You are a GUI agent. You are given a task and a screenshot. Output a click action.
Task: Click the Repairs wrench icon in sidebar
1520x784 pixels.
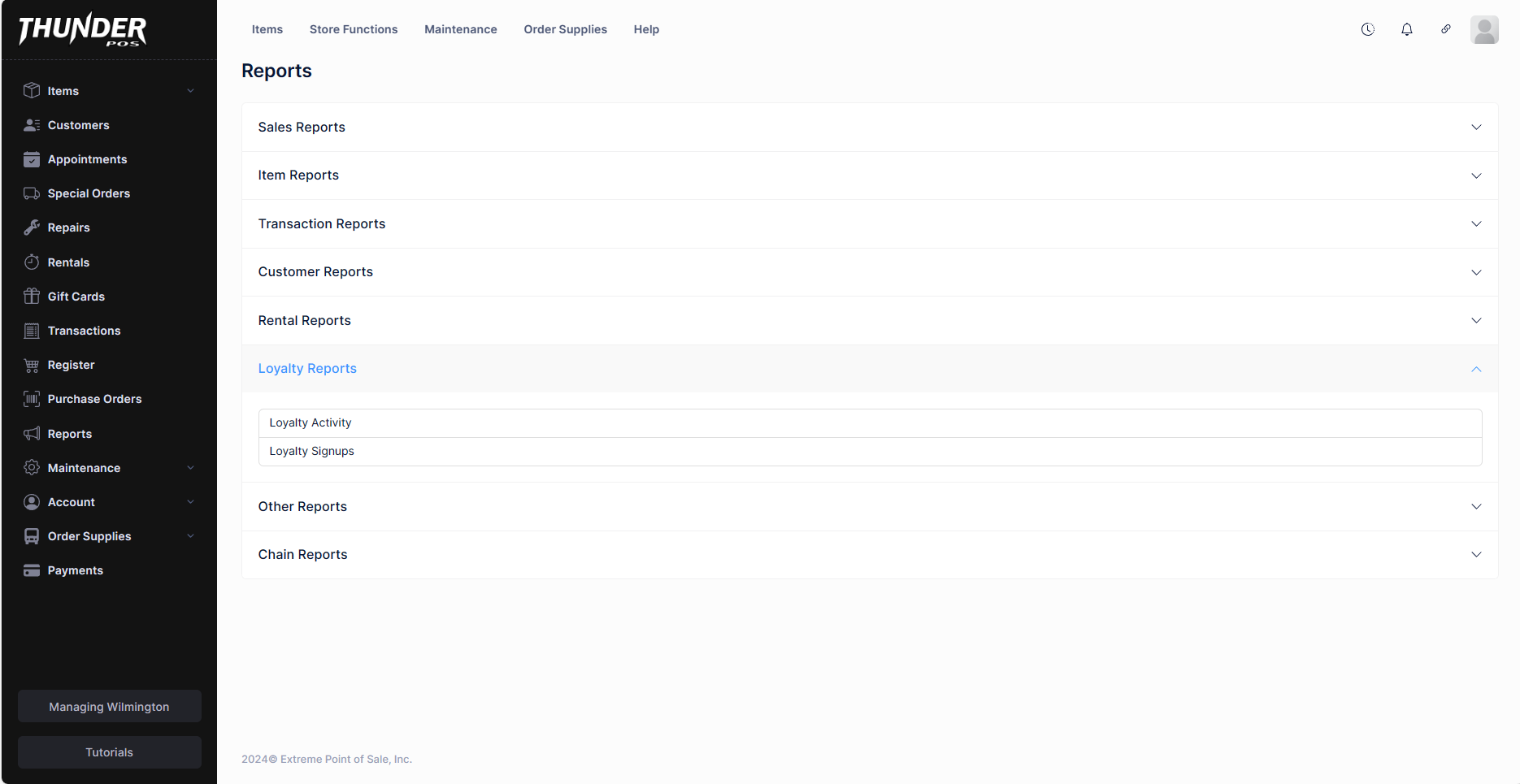(x=32, y=227)
